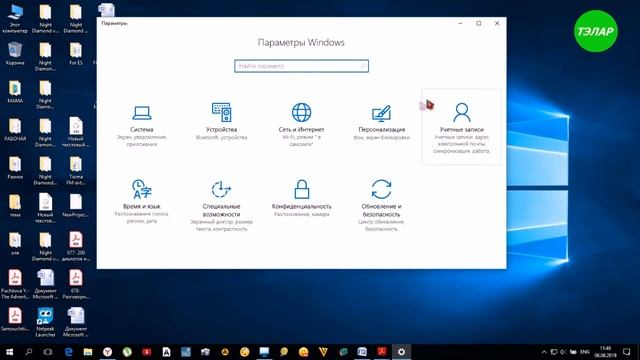
Task: Open taskbar search magnifier
Action: (29, 352)
